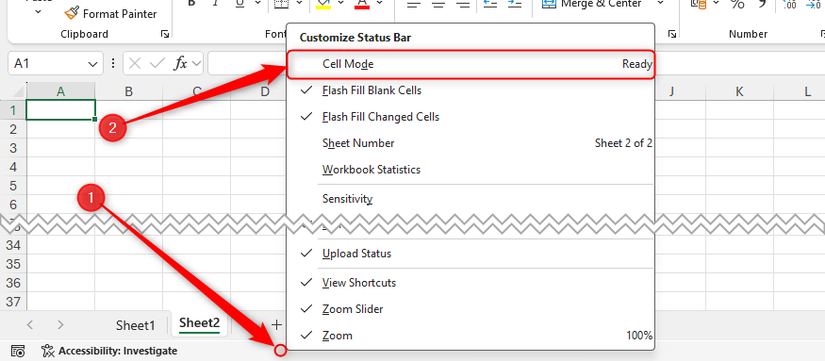Click the Select All corner triangle
This screenshot has height=361, width=825.
click(17, 92)
